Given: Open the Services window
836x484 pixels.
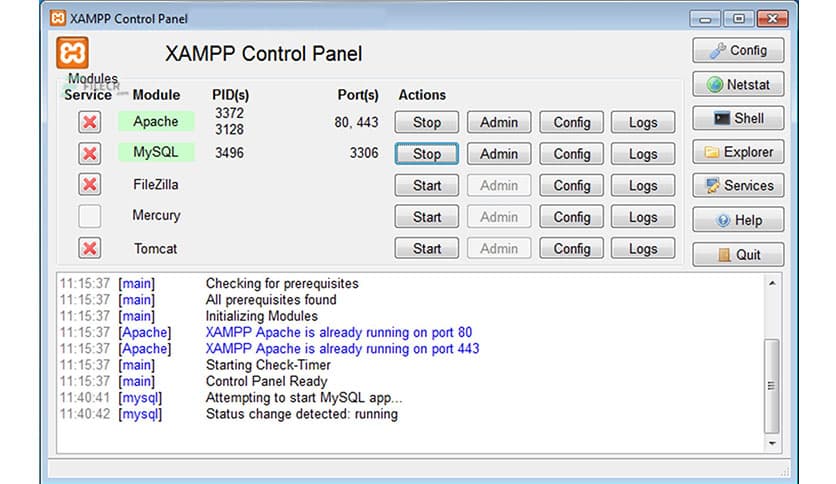Looking at the screenshot, I should 738,185.
